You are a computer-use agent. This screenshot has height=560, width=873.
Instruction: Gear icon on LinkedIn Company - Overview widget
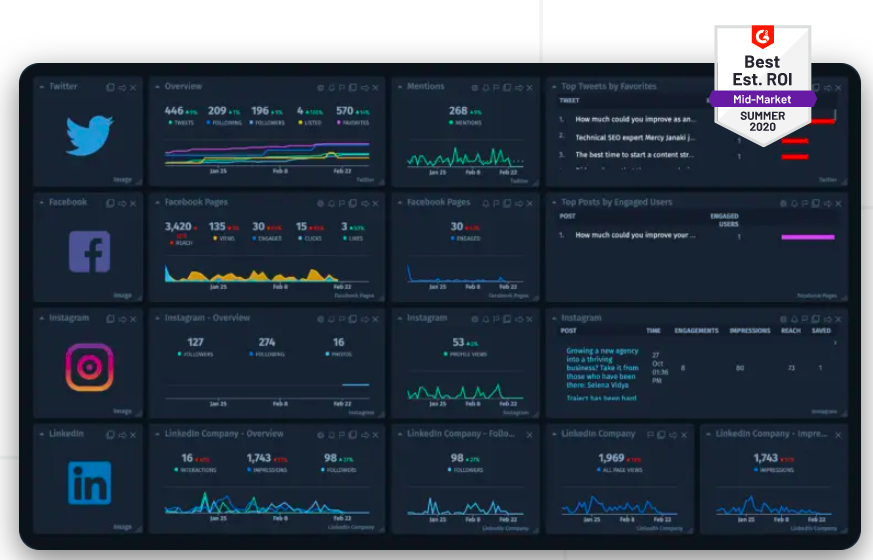tap(320, 435)
